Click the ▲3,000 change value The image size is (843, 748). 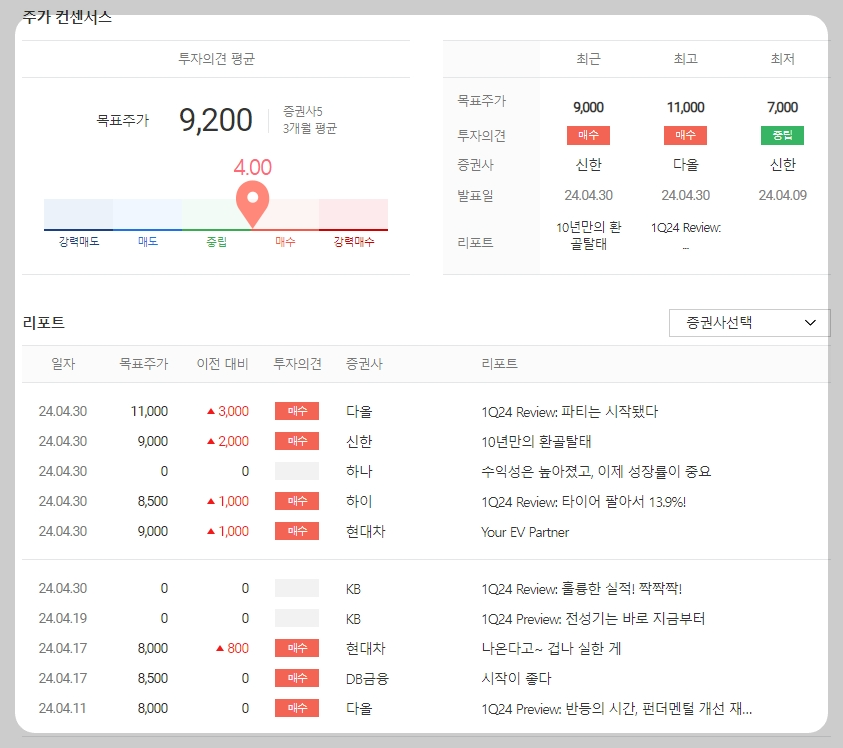coord(228,411)
